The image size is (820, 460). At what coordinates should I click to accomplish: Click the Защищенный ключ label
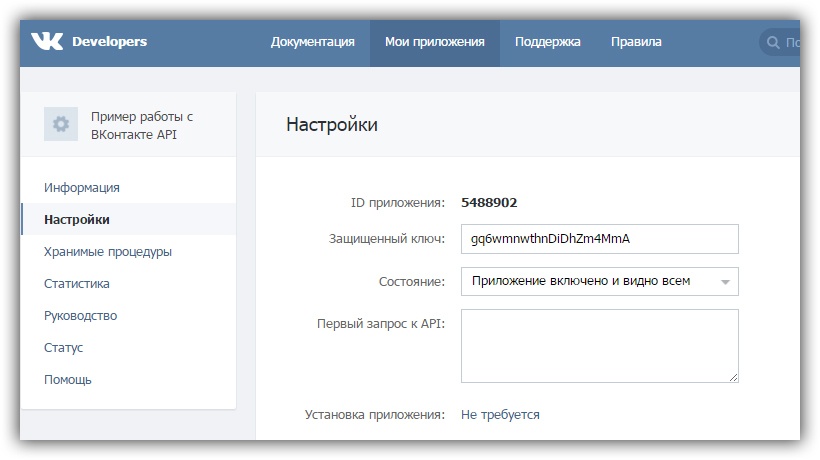pos(386,239)
